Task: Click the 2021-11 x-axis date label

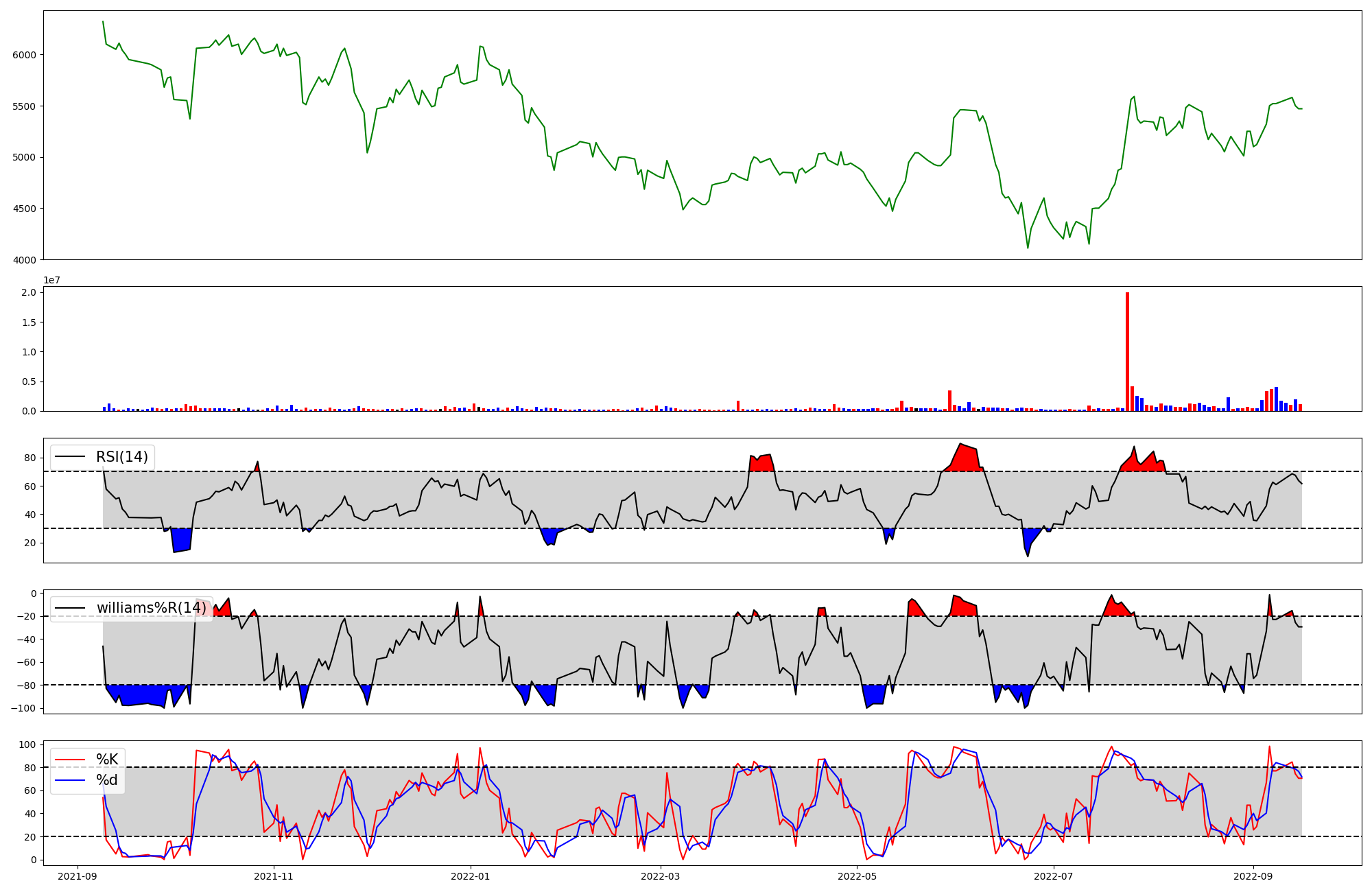Action: tap(274, 876)
